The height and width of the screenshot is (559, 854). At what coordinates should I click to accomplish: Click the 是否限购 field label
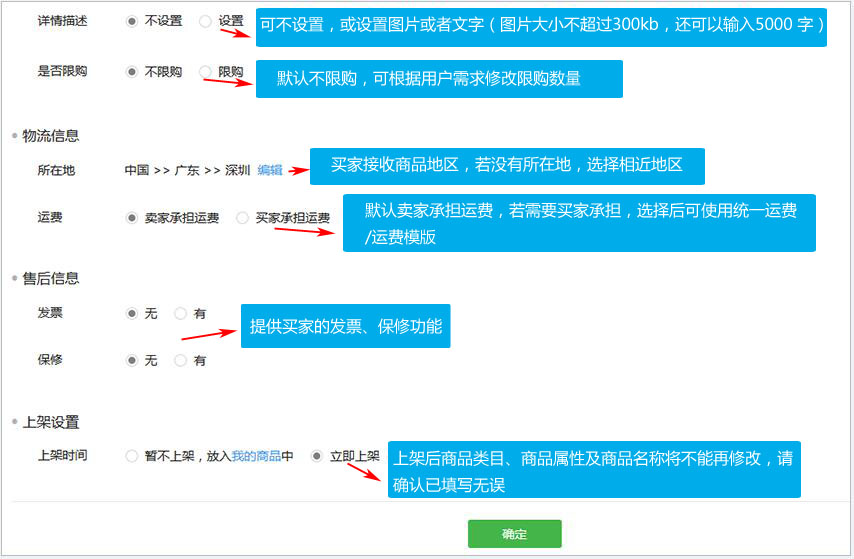[62, 71]
